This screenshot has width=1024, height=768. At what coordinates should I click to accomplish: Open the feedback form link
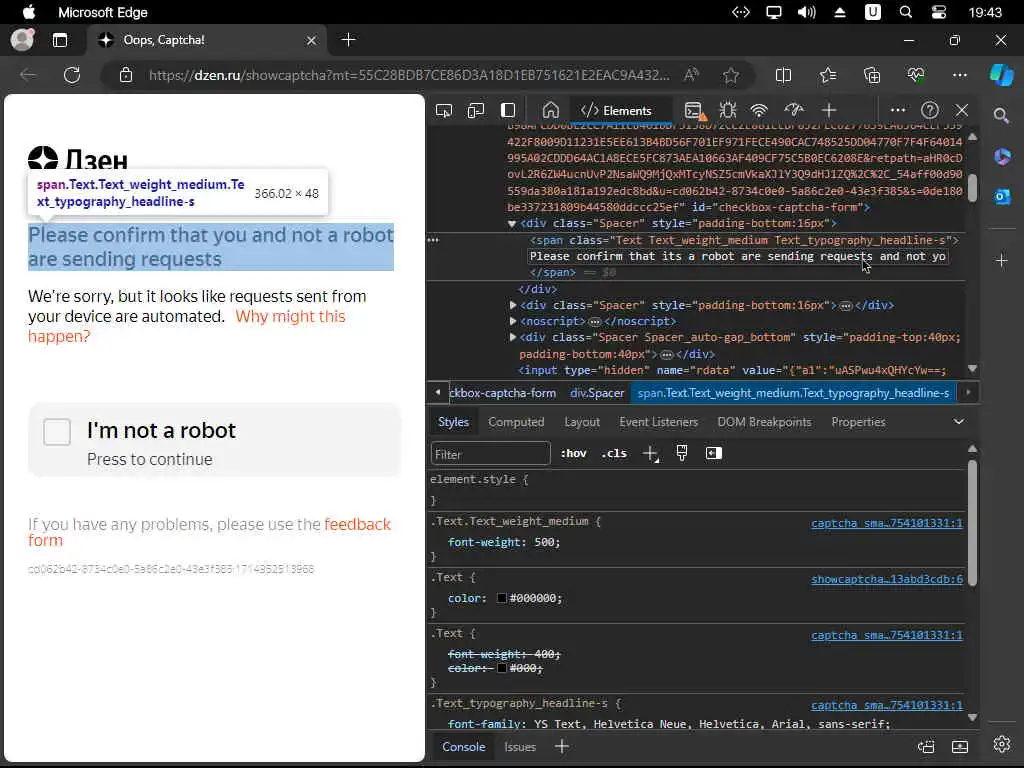[x=210, y=532]
